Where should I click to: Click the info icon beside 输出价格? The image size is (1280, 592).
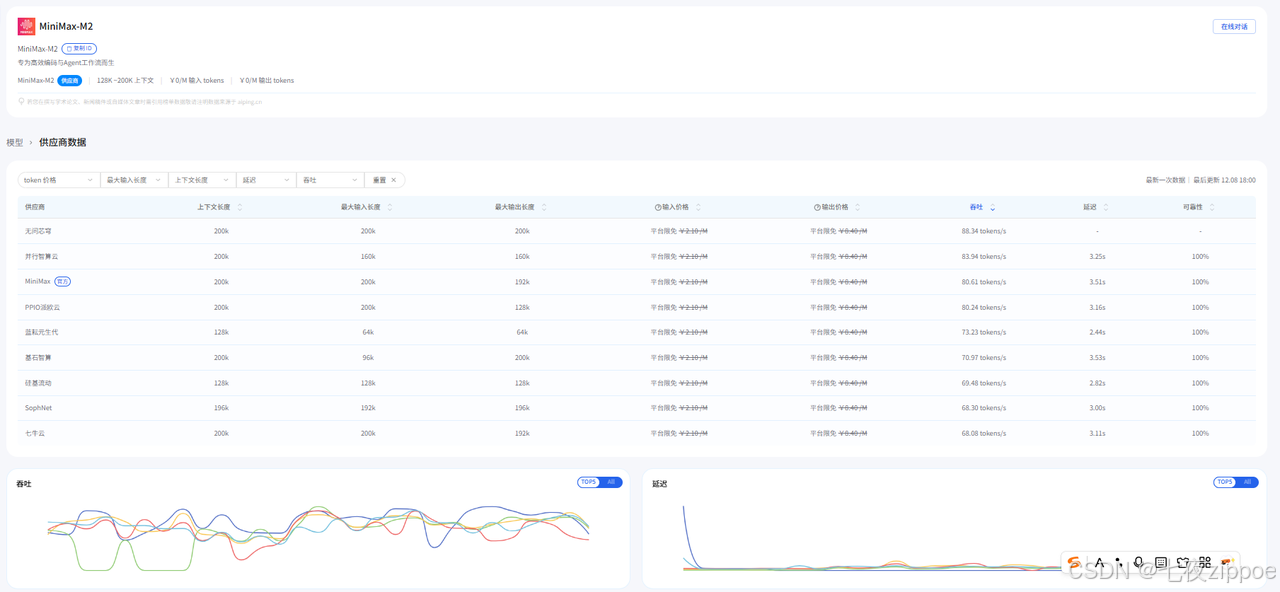coord(818,207)
